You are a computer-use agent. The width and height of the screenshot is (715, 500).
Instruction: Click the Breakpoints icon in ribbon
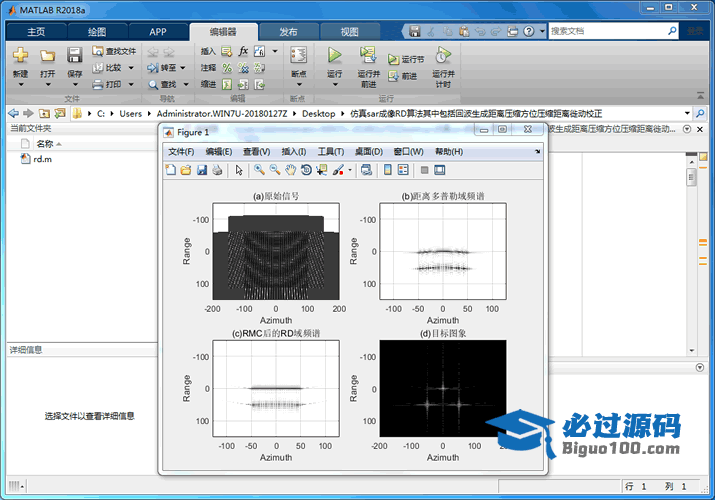click(x=298, y=56)
